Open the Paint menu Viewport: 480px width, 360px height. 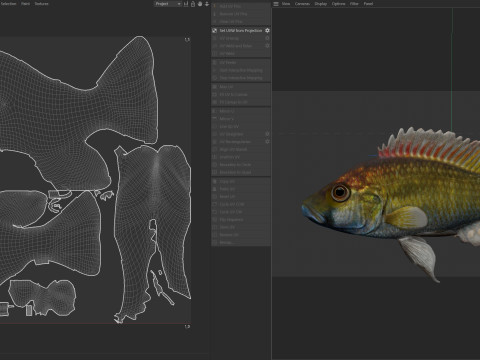pyautogui.click(x=25, y=4)
